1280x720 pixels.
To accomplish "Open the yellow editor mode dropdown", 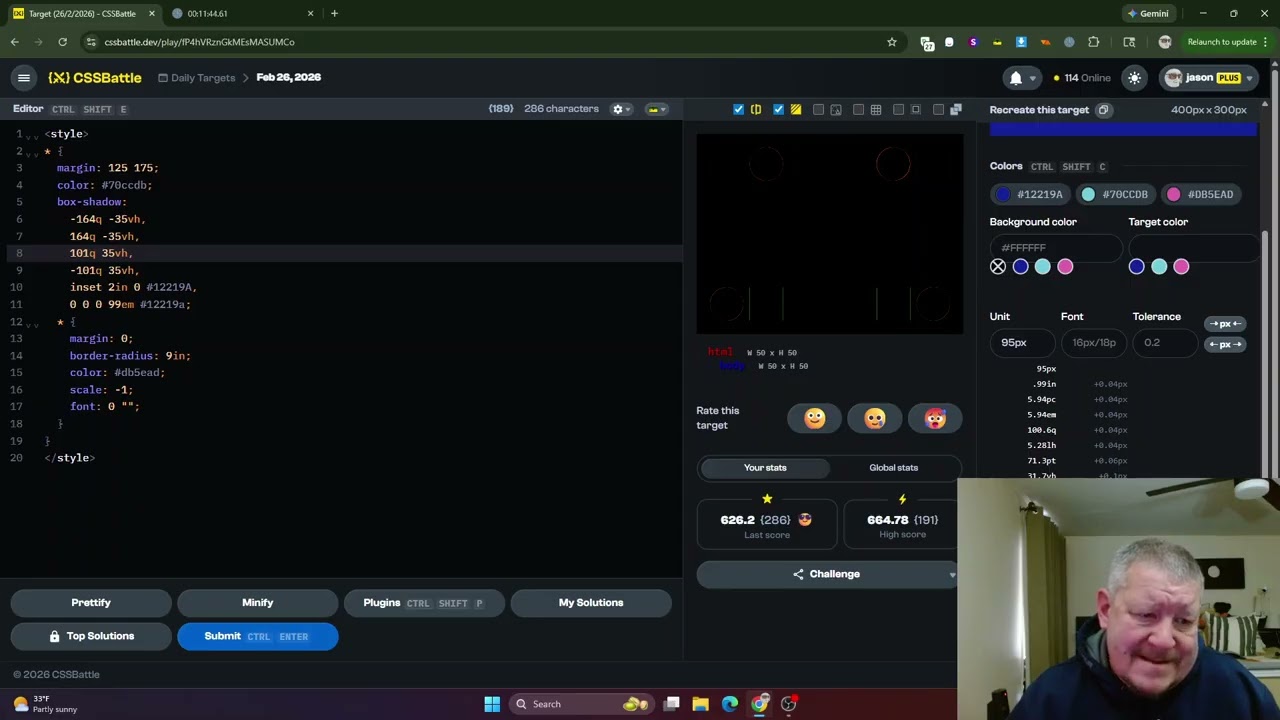I will (655, 109).
